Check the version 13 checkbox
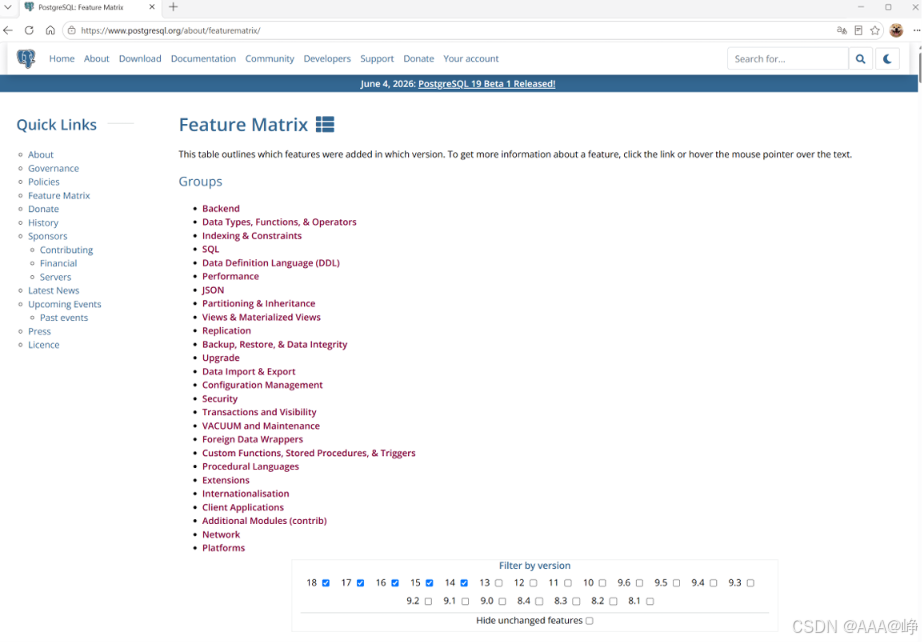The height and width of the screenshot is (642, 922). click(x=499, y=583)
